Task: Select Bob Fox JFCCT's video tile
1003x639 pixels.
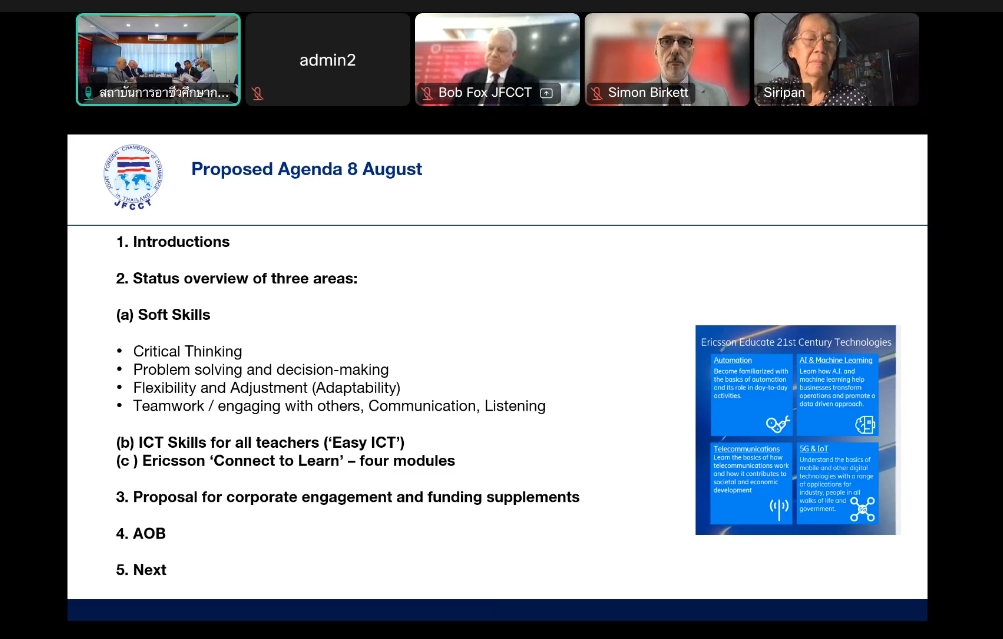Action: tap(497, 59)
